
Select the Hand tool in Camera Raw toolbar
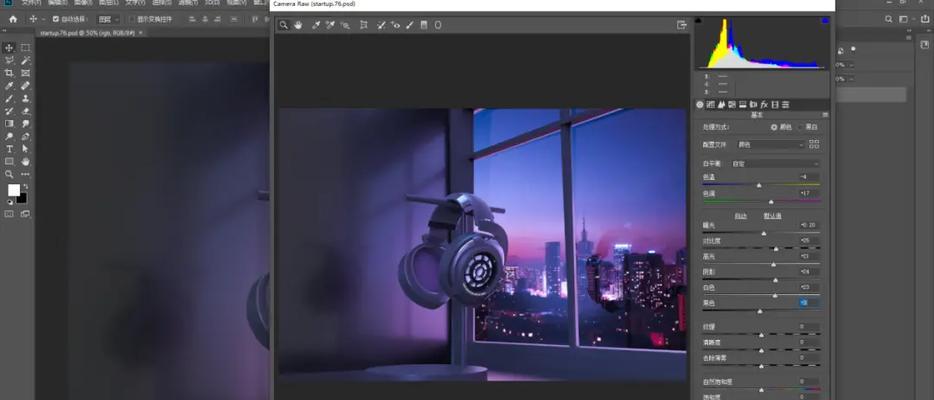(298, 25)
